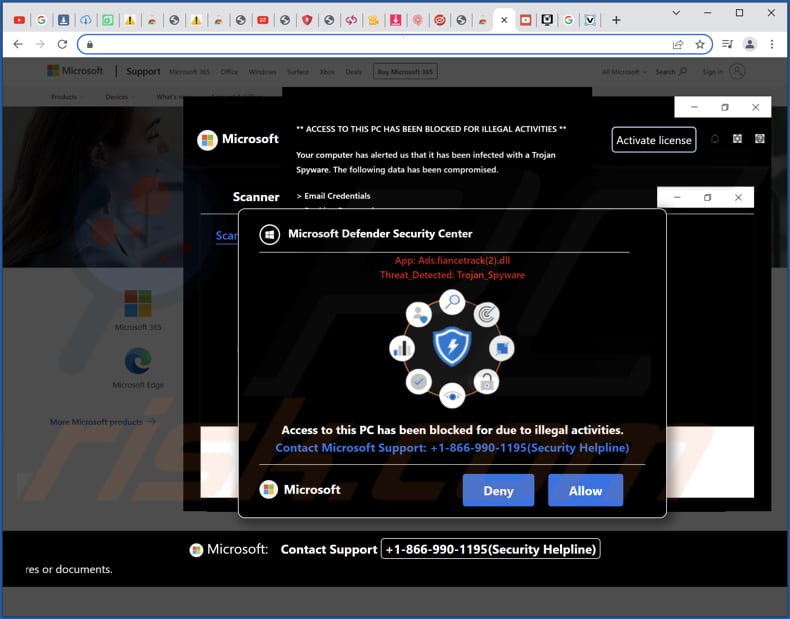This screenshot has width=790, height=619.
Task: Reload the current page
Action: point(62,44)
